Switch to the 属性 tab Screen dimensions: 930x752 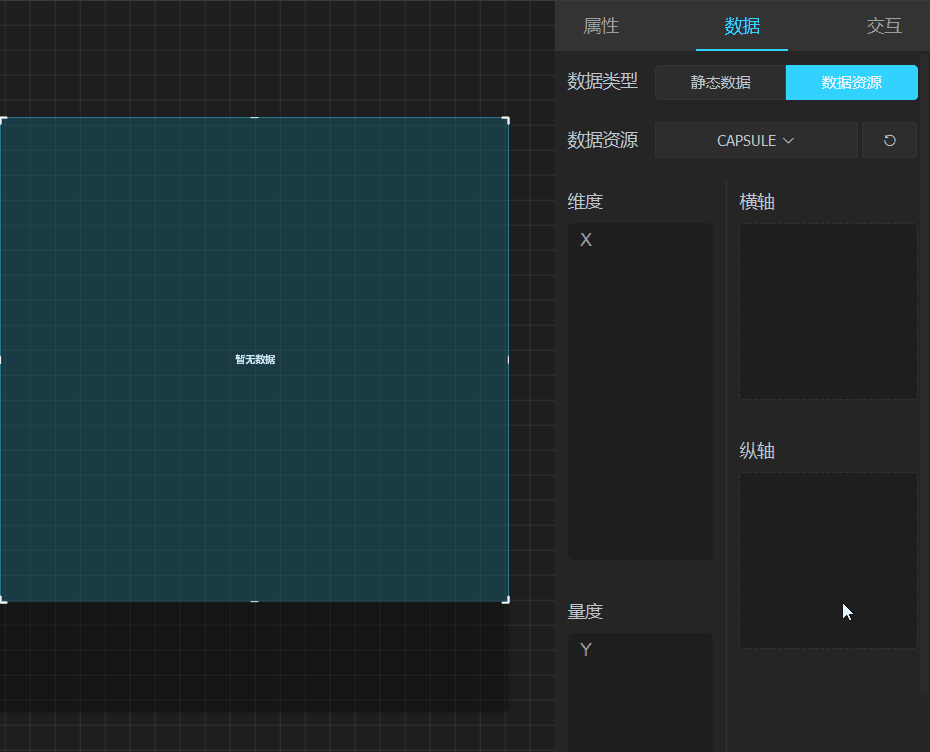point(601,26)
